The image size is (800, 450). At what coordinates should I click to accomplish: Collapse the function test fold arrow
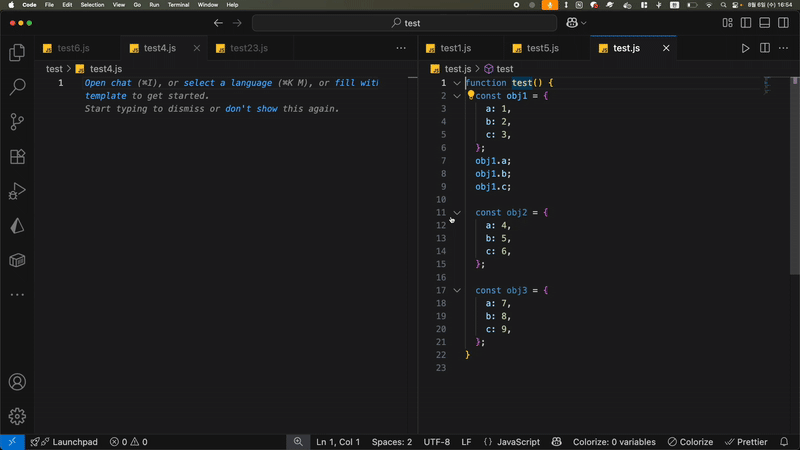tap(457, 83)
